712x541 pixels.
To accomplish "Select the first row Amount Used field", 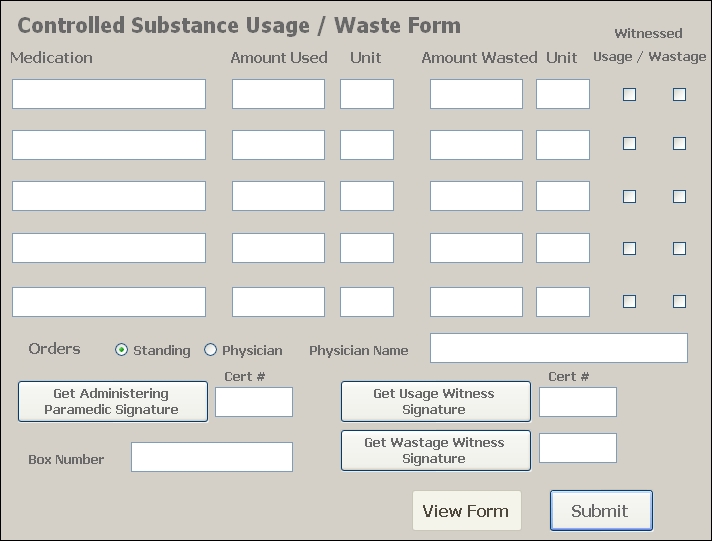I will coord(278,94).
